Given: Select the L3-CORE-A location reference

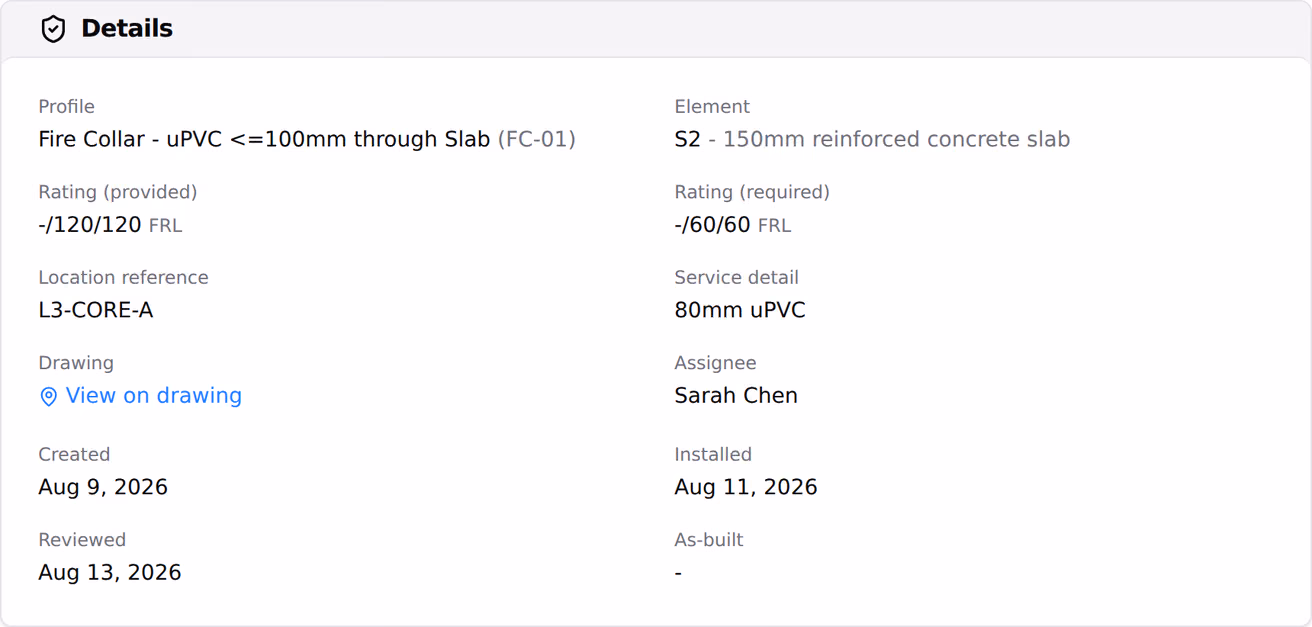Looking at the screenshot, I should [x=96, y=310].
